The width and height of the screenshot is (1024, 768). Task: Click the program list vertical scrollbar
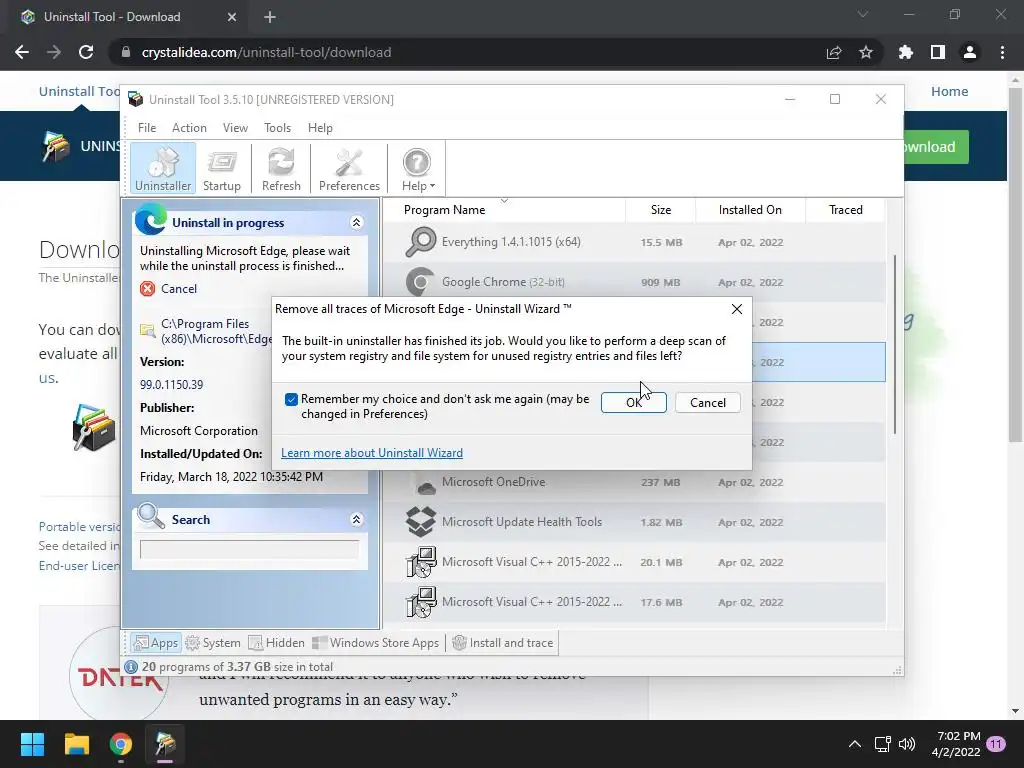pyautogui.click(x=894, y=344)
